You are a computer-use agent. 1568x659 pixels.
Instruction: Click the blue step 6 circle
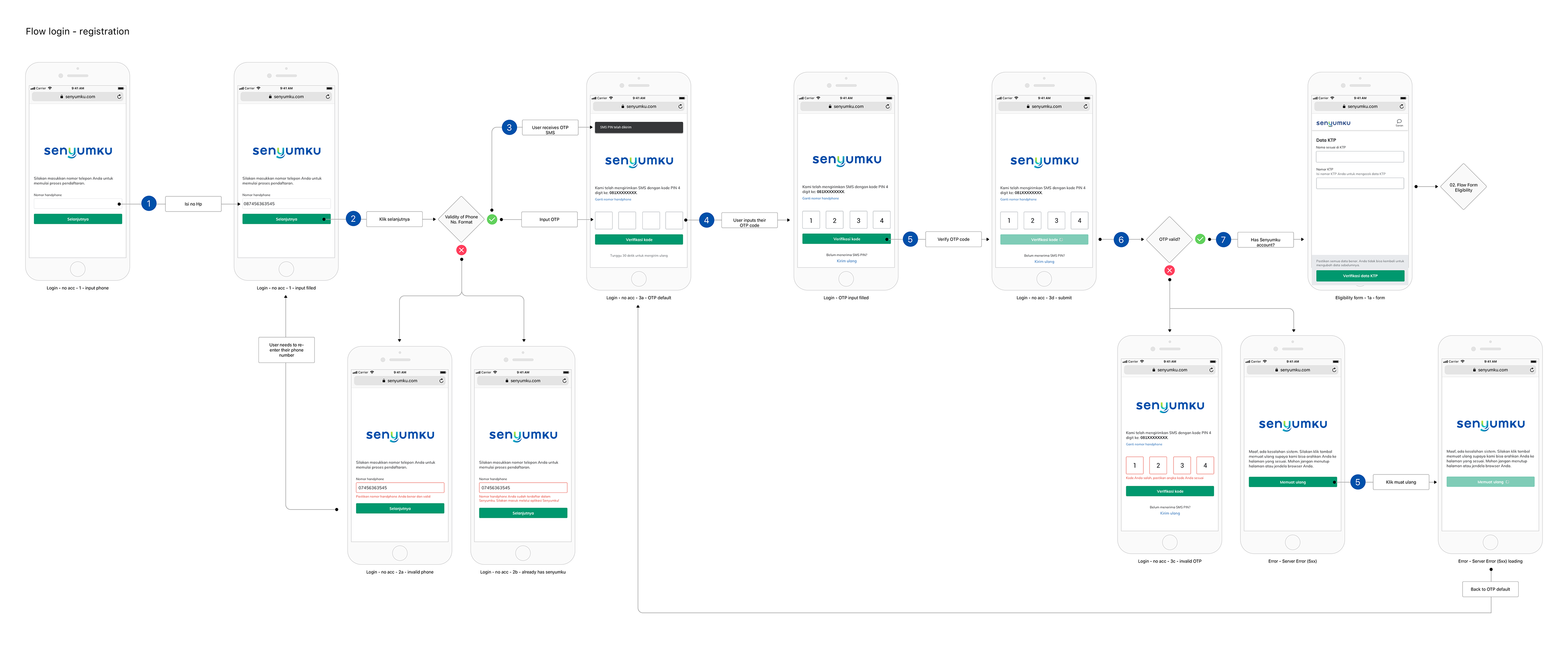click(x=1120, y=240)
